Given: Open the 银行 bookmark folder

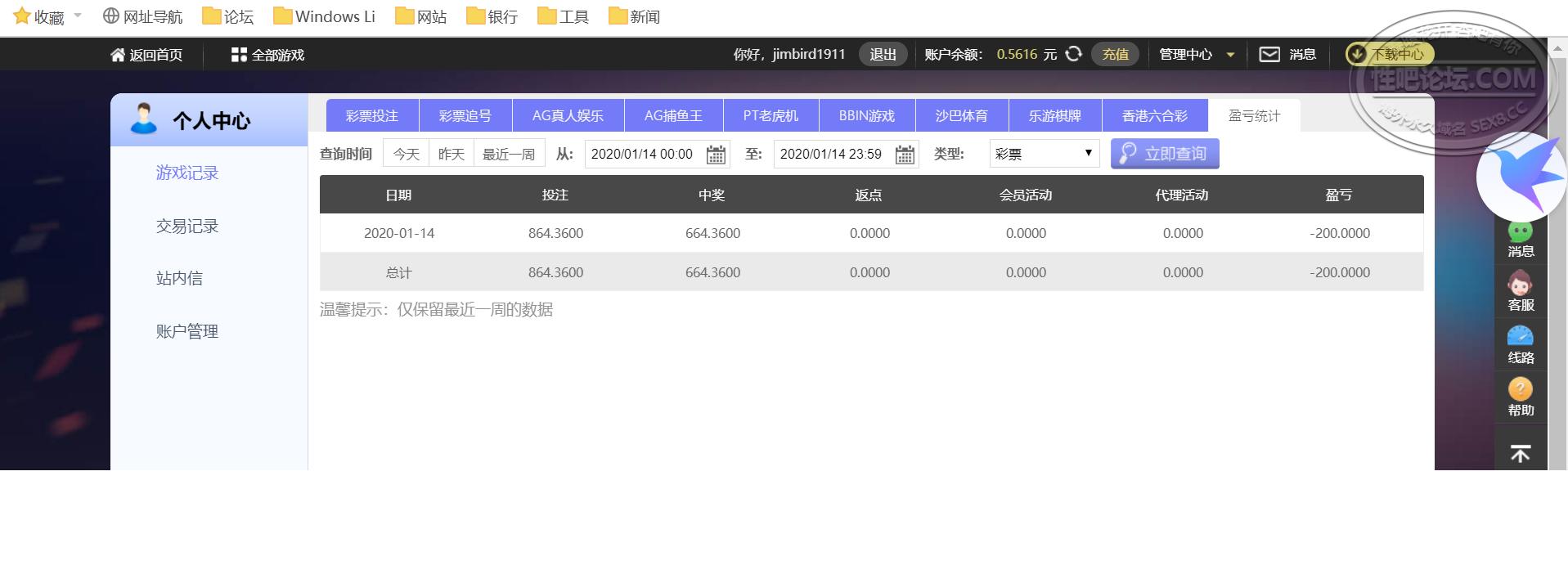Looking at the screenshot, I should point(492,16).
